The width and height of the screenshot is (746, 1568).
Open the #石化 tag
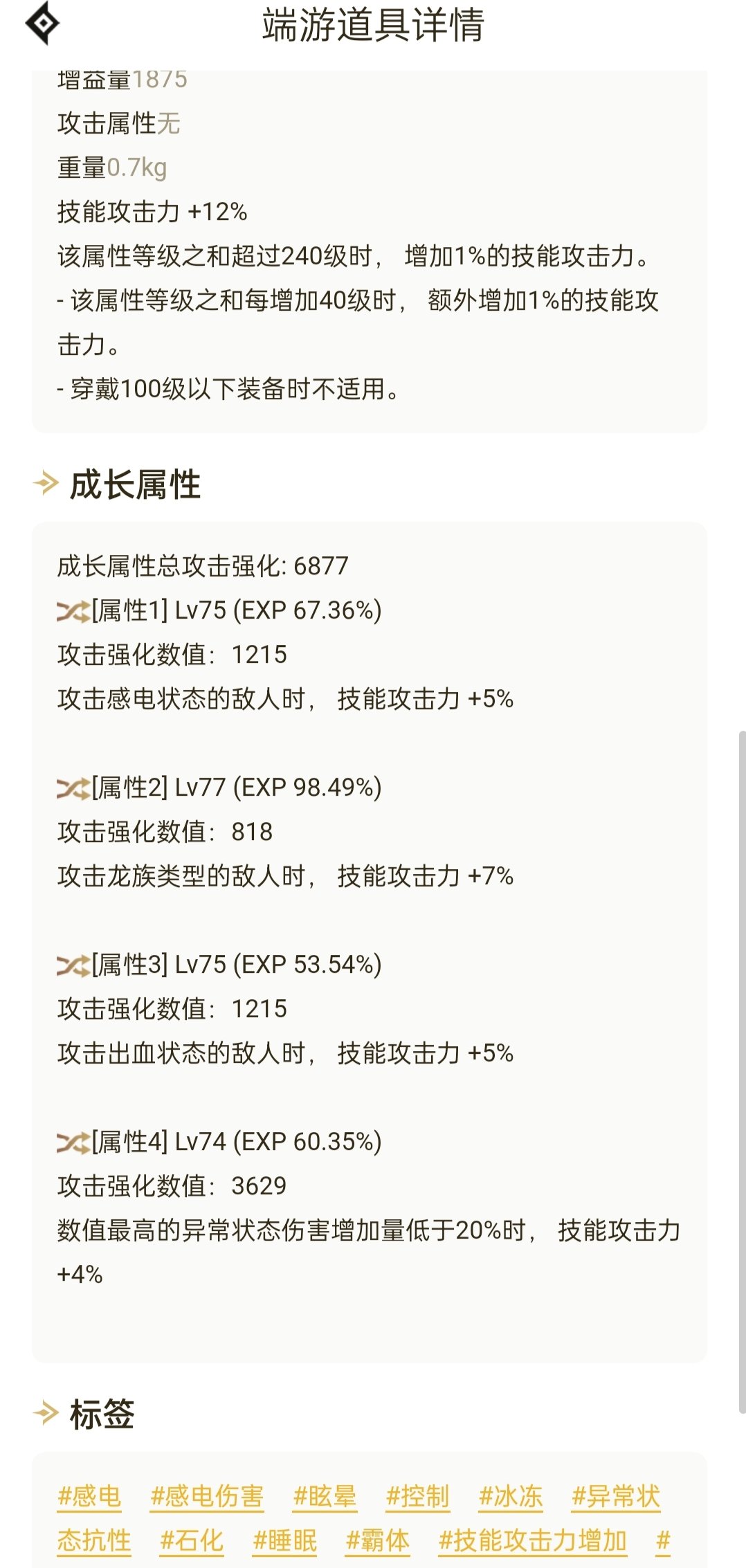(192, 1541)
